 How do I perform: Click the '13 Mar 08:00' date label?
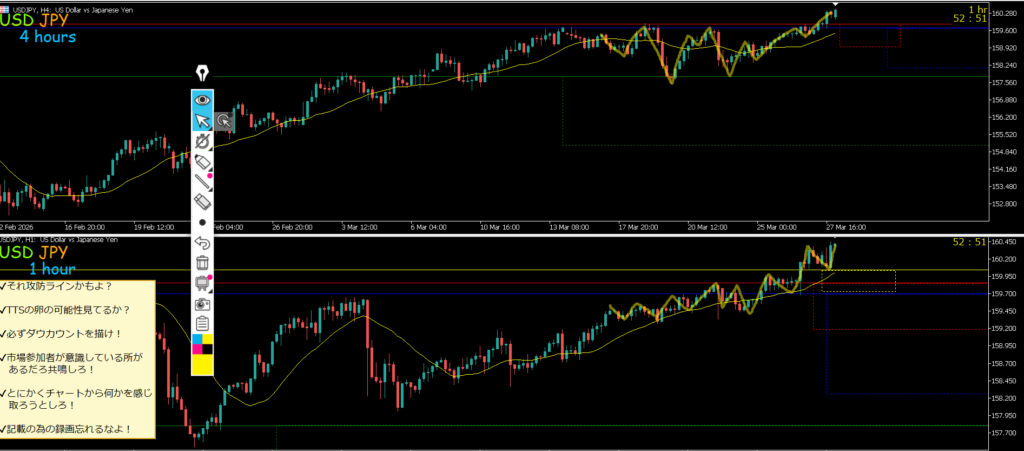click(569, 227)
